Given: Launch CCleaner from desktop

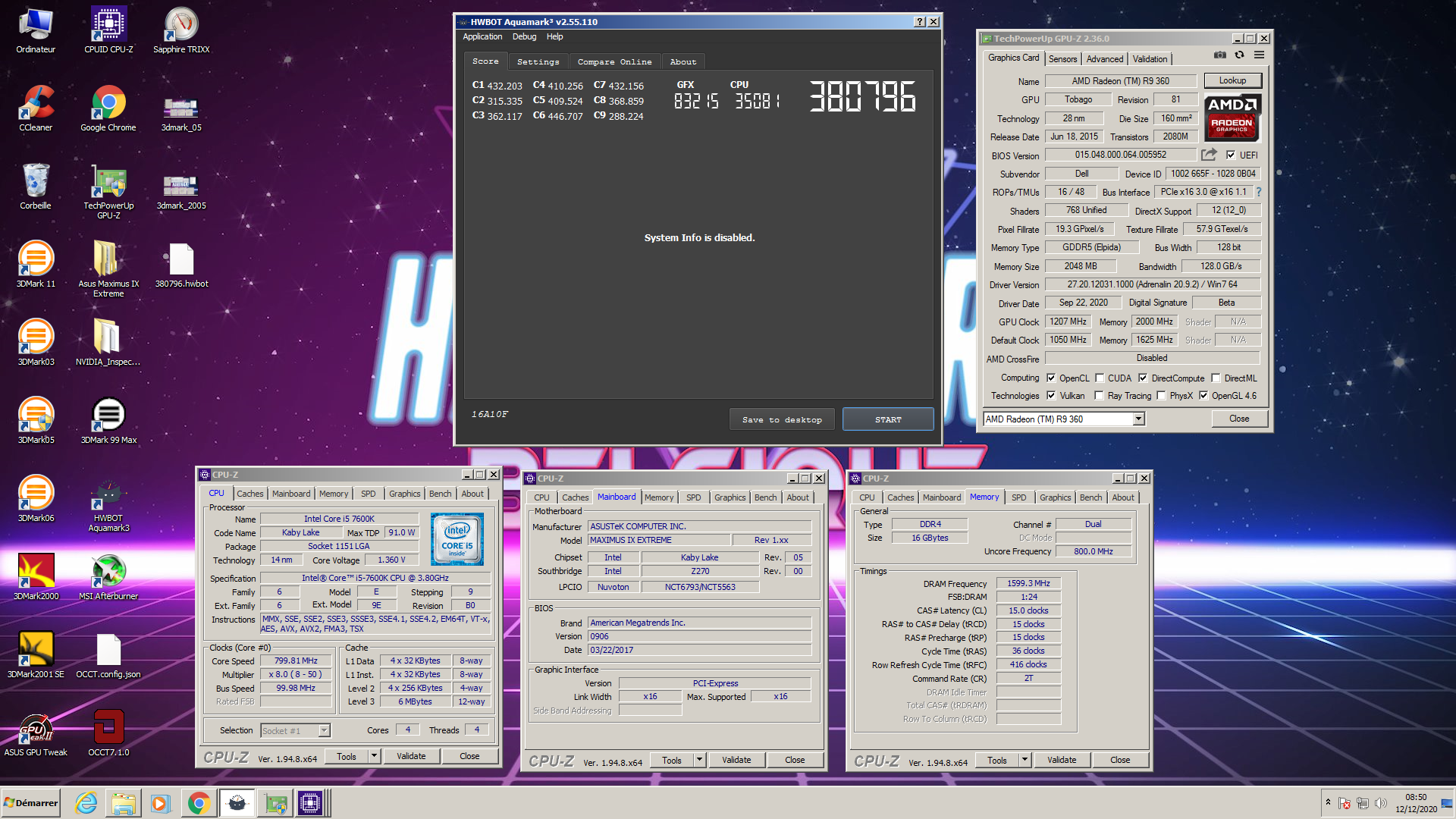Looking at the screenshot, I should point(36,108).
